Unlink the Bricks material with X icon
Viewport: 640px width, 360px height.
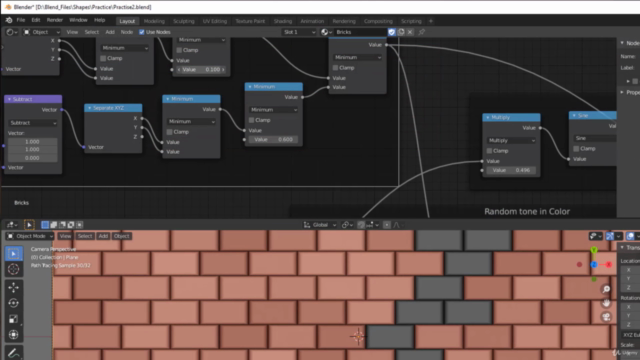410,32
